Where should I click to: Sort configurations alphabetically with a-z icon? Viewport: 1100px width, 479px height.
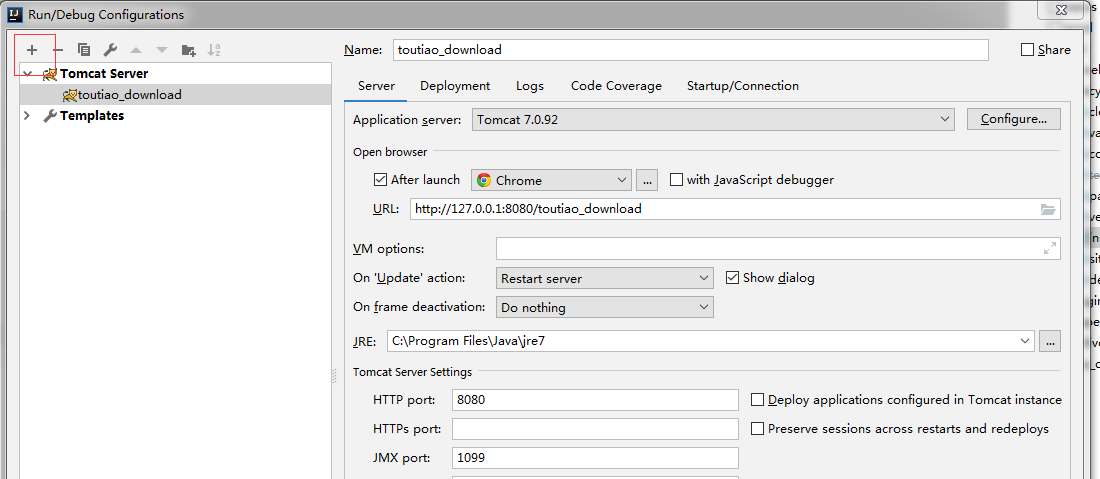pyautogui.click(x=214, y=50)
